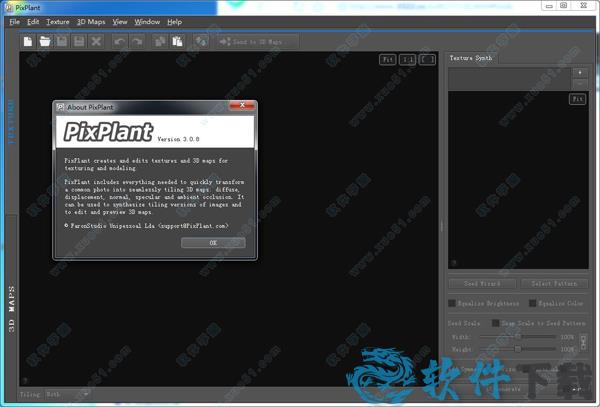Click the seed list area in Texture Synth
The image size is (600, 407).
pos(509,79)
